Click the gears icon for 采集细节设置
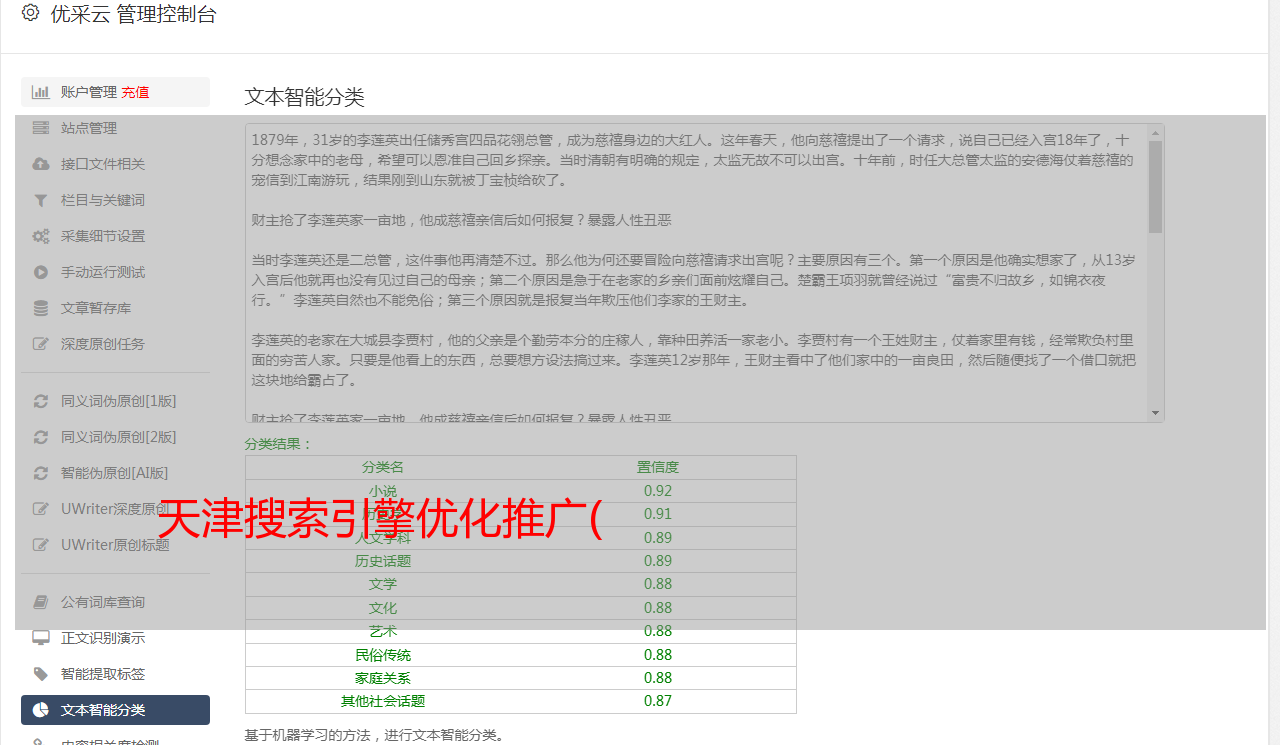Screen dimensions: 1280x745 41,236
